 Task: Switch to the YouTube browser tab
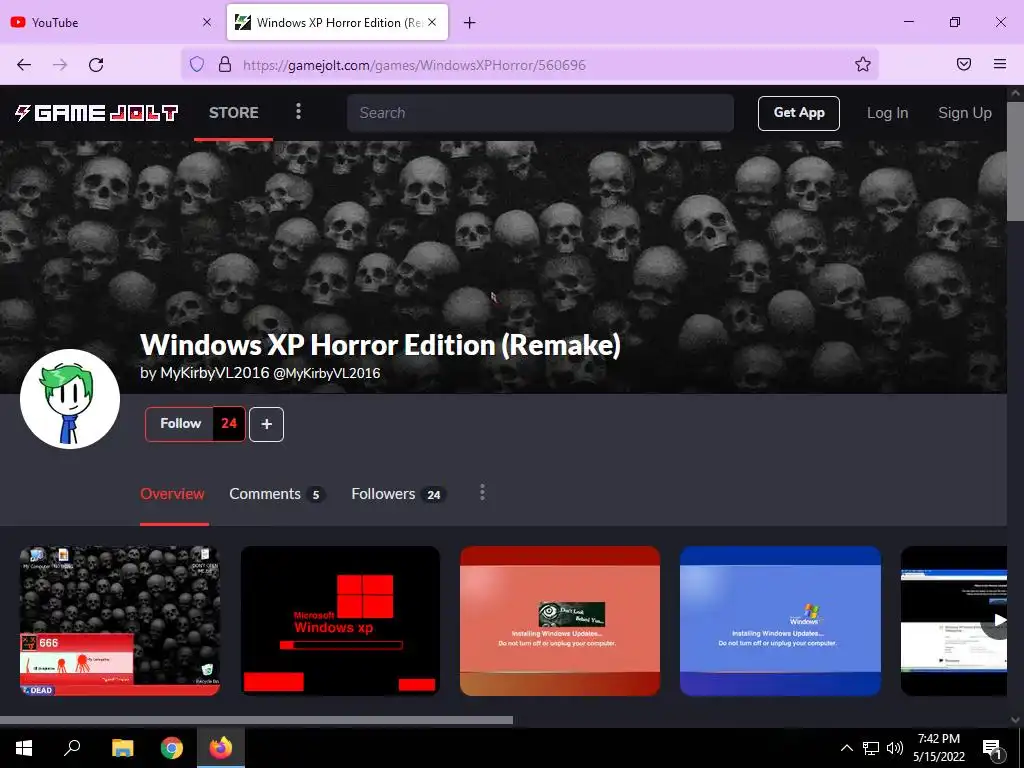[x=112, y=22]
